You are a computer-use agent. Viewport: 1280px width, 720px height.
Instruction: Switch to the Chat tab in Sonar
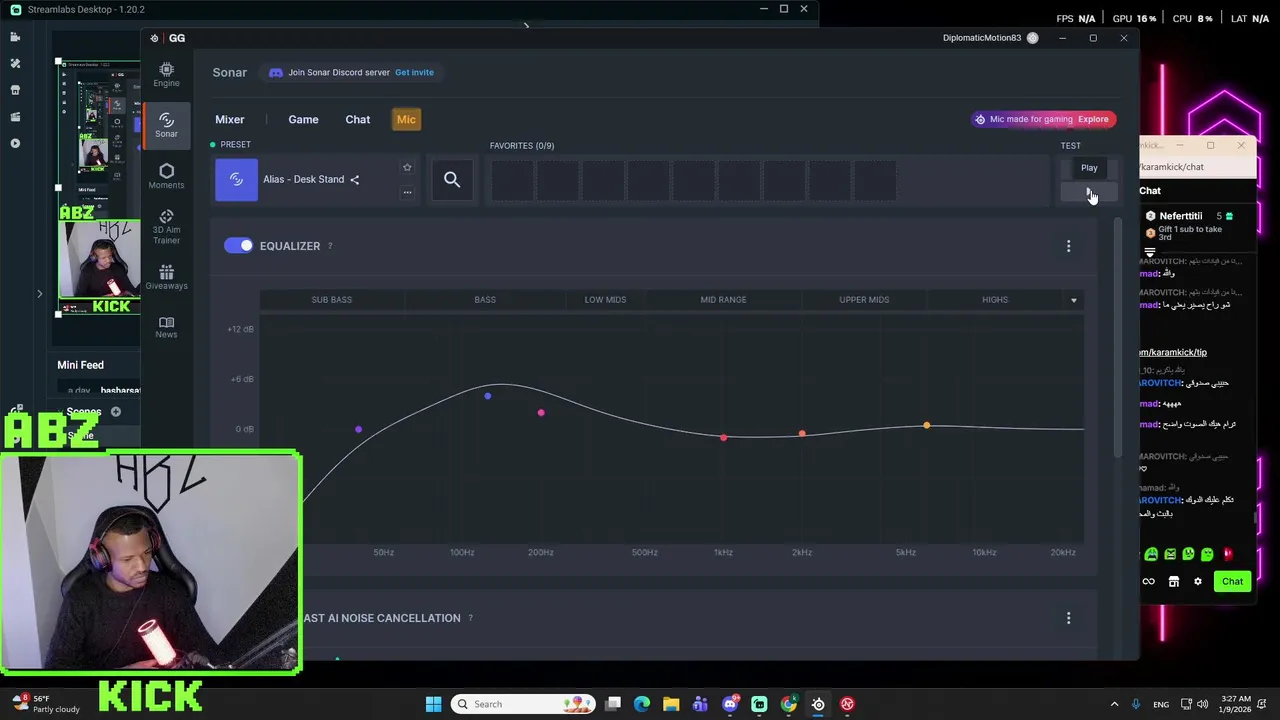(358, 120)
